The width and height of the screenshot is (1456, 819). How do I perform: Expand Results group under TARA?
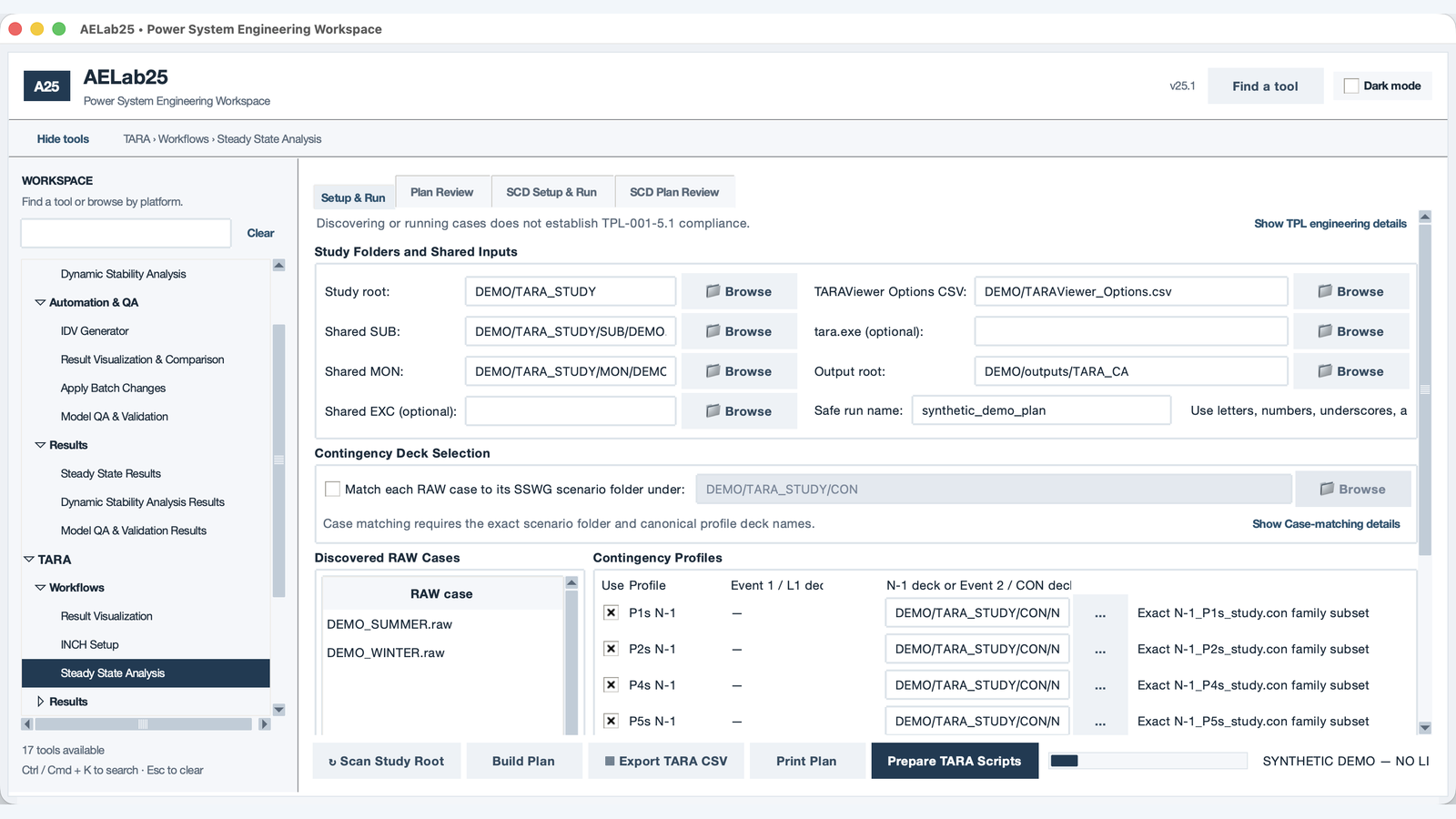(x=40, y=702)
